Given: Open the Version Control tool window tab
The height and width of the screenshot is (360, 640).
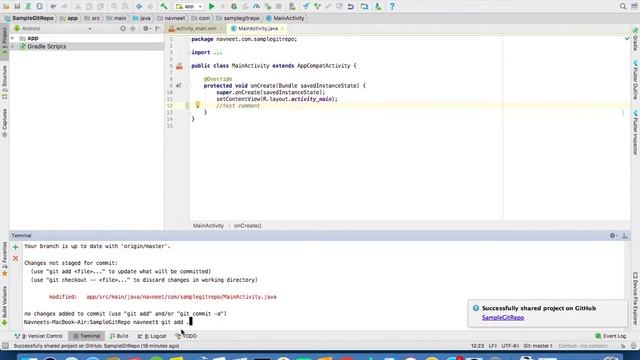Looking at the screenshot, I should pos(39,336).
